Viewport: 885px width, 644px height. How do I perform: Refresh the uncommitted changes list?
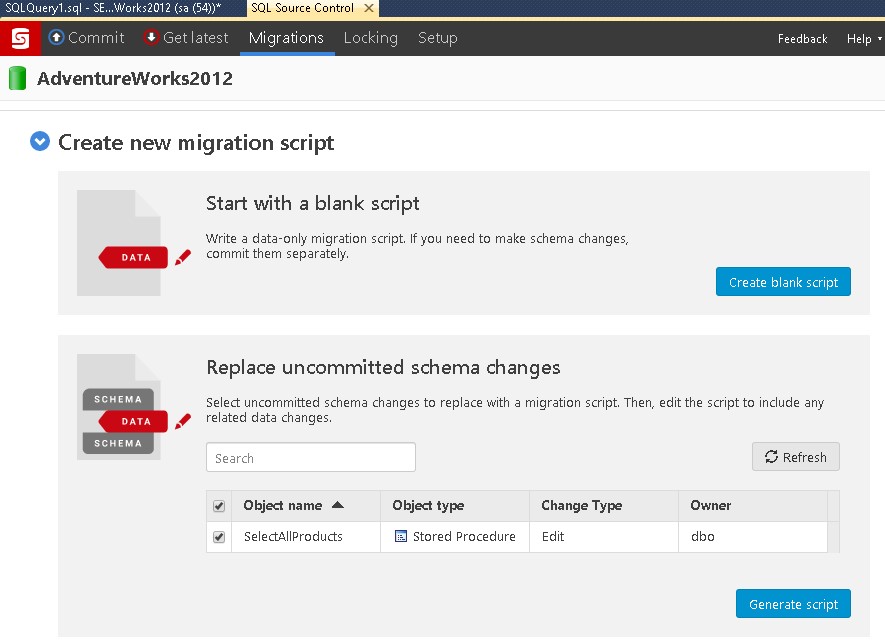click(x=795, y=457)
